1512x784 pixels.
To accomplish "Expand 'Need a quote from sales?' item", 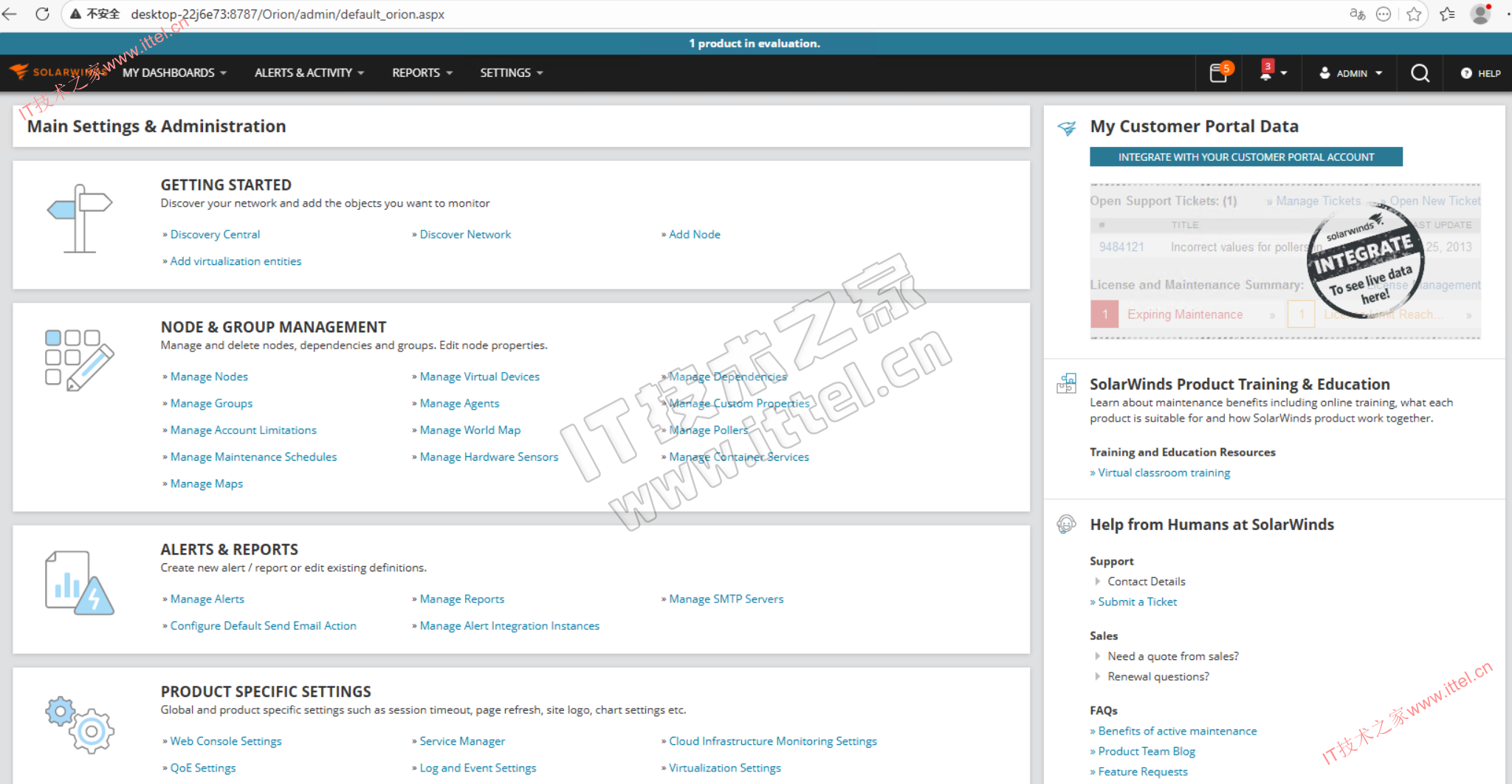I will [1172, 656].
